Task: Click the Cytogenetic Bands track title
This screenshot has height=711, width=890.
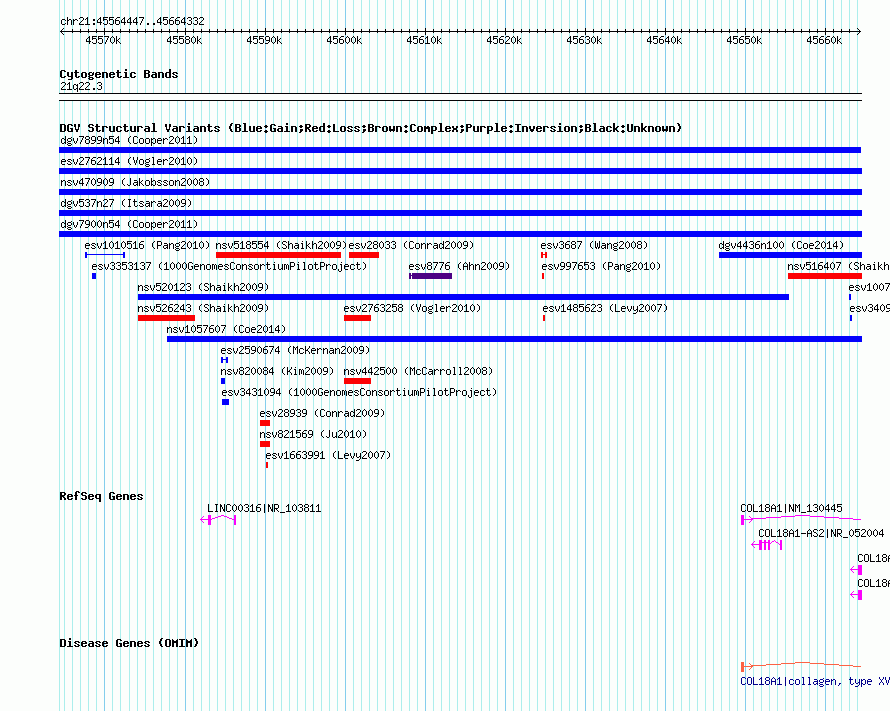Action: pos(119,74)
